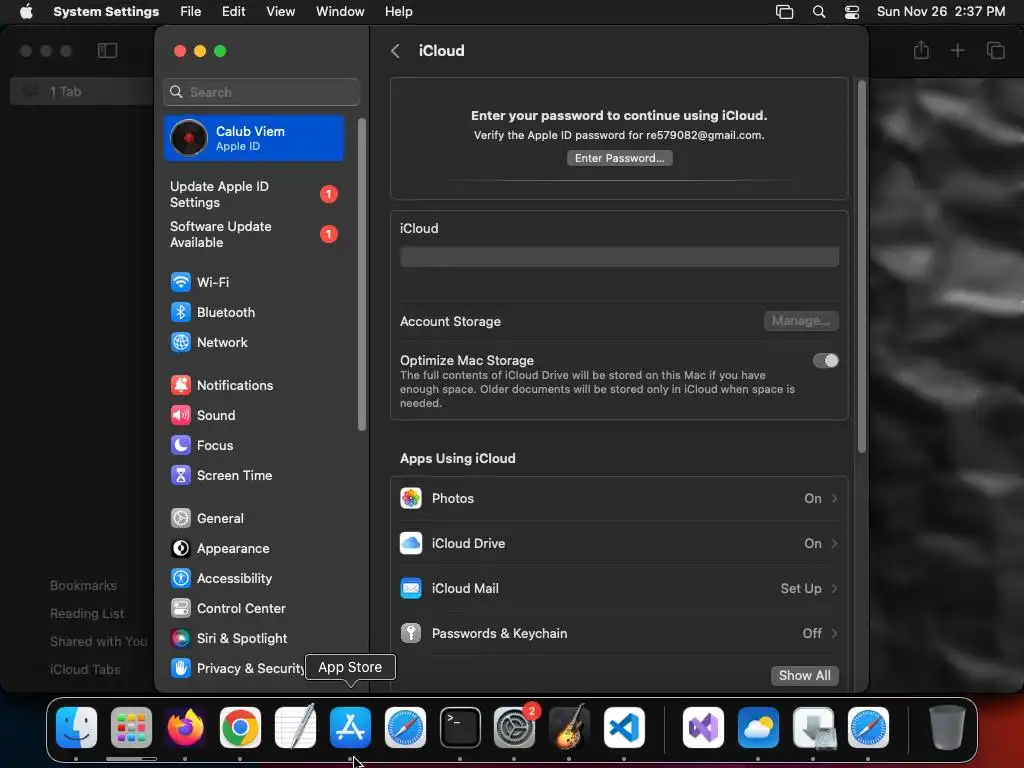
Task: Click the Enter Password button
Action: coord(619,158)
